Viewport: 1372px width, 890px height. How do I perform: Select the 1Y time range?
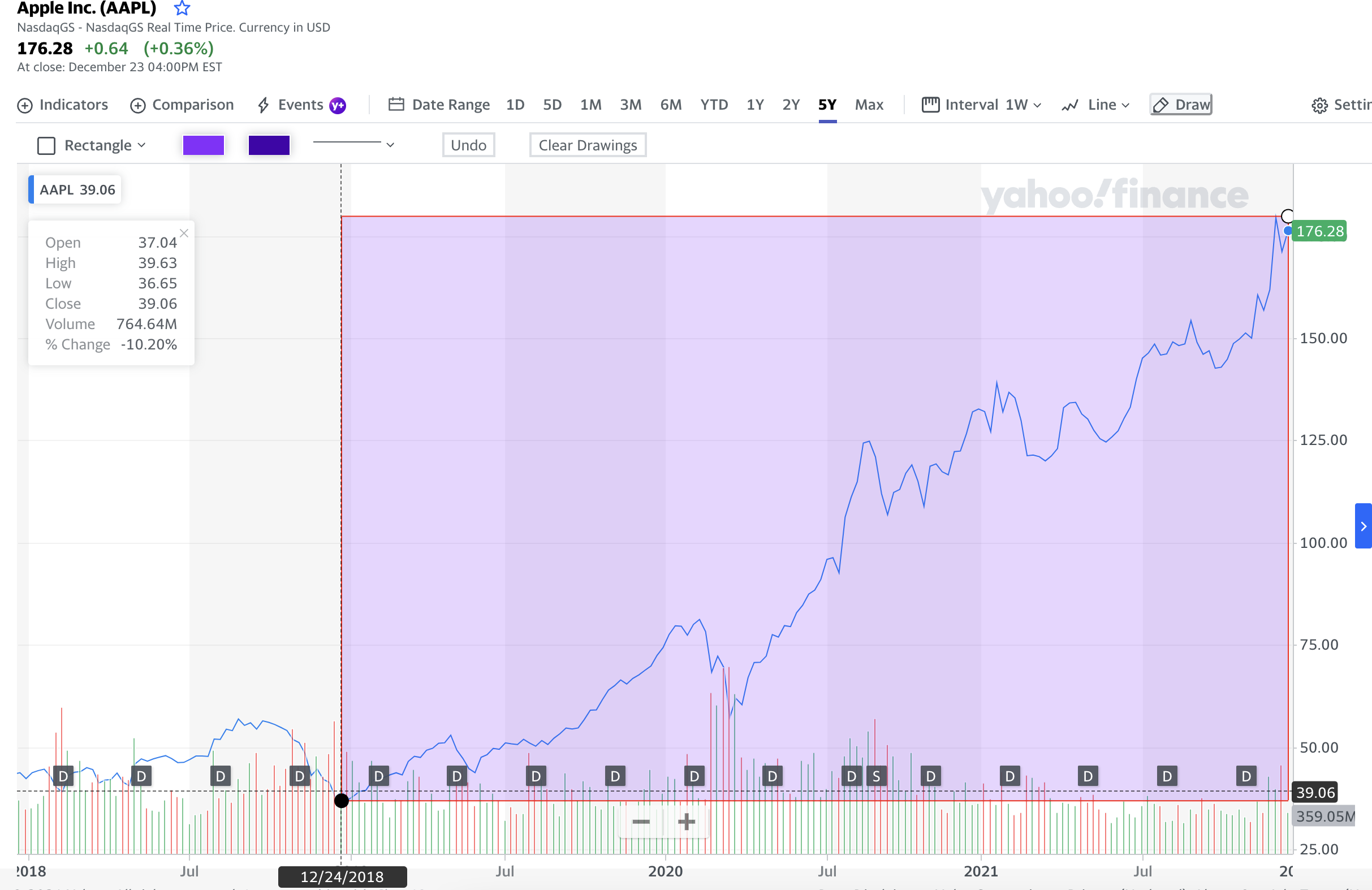[x=755, y=105]
